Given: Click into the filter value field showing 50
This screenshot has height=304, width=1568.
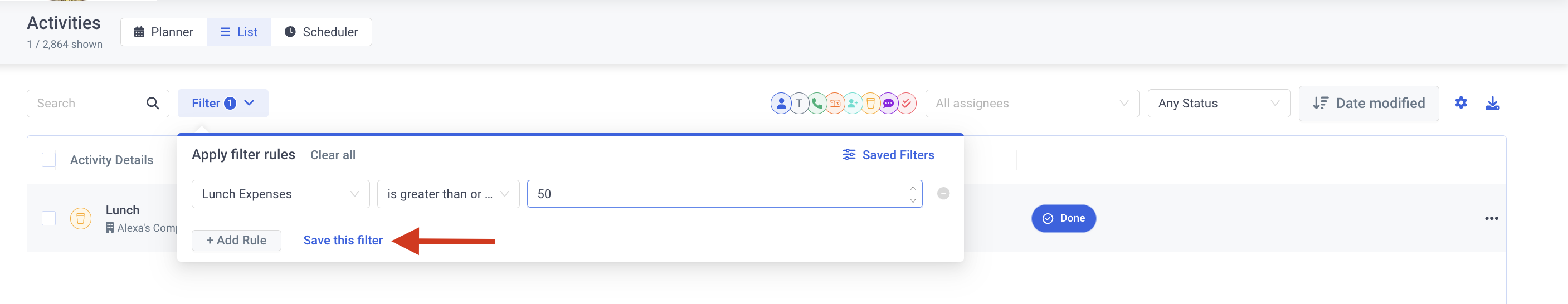Looking at the screenshot, I should [x=715, y=194].
